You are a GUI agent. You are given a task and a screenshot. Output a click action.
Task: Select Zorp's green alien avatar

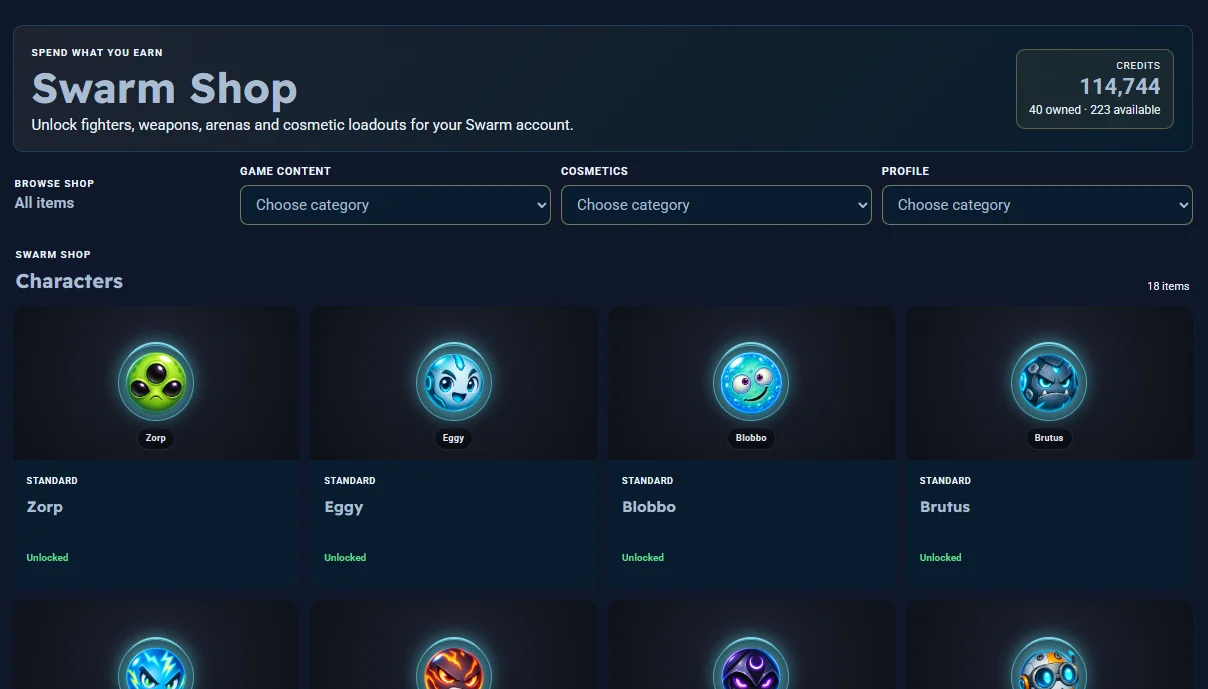point(156,381)
